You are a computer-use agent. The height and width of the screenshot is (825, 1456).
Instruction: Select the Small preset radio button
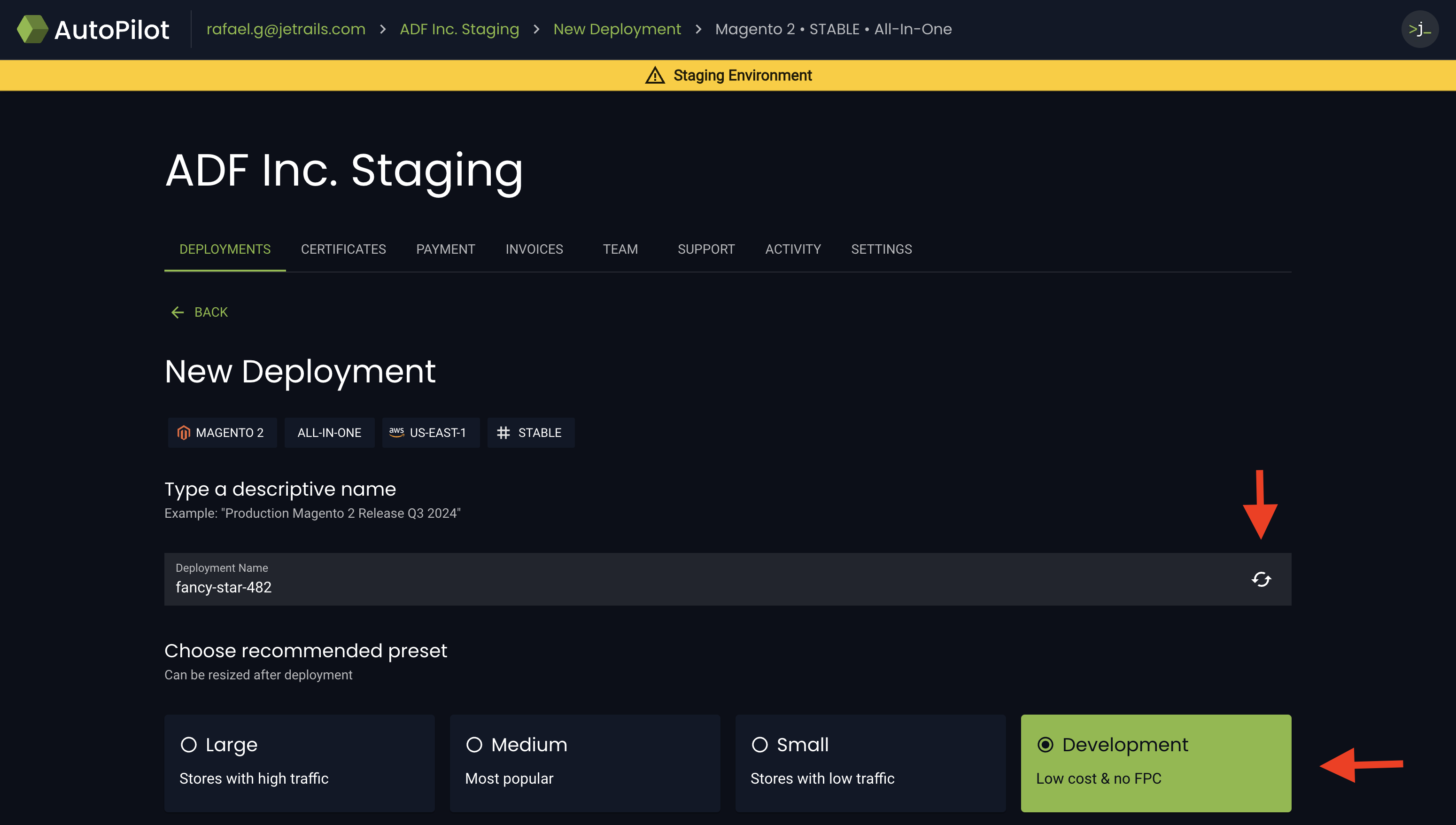pos(759,745)
